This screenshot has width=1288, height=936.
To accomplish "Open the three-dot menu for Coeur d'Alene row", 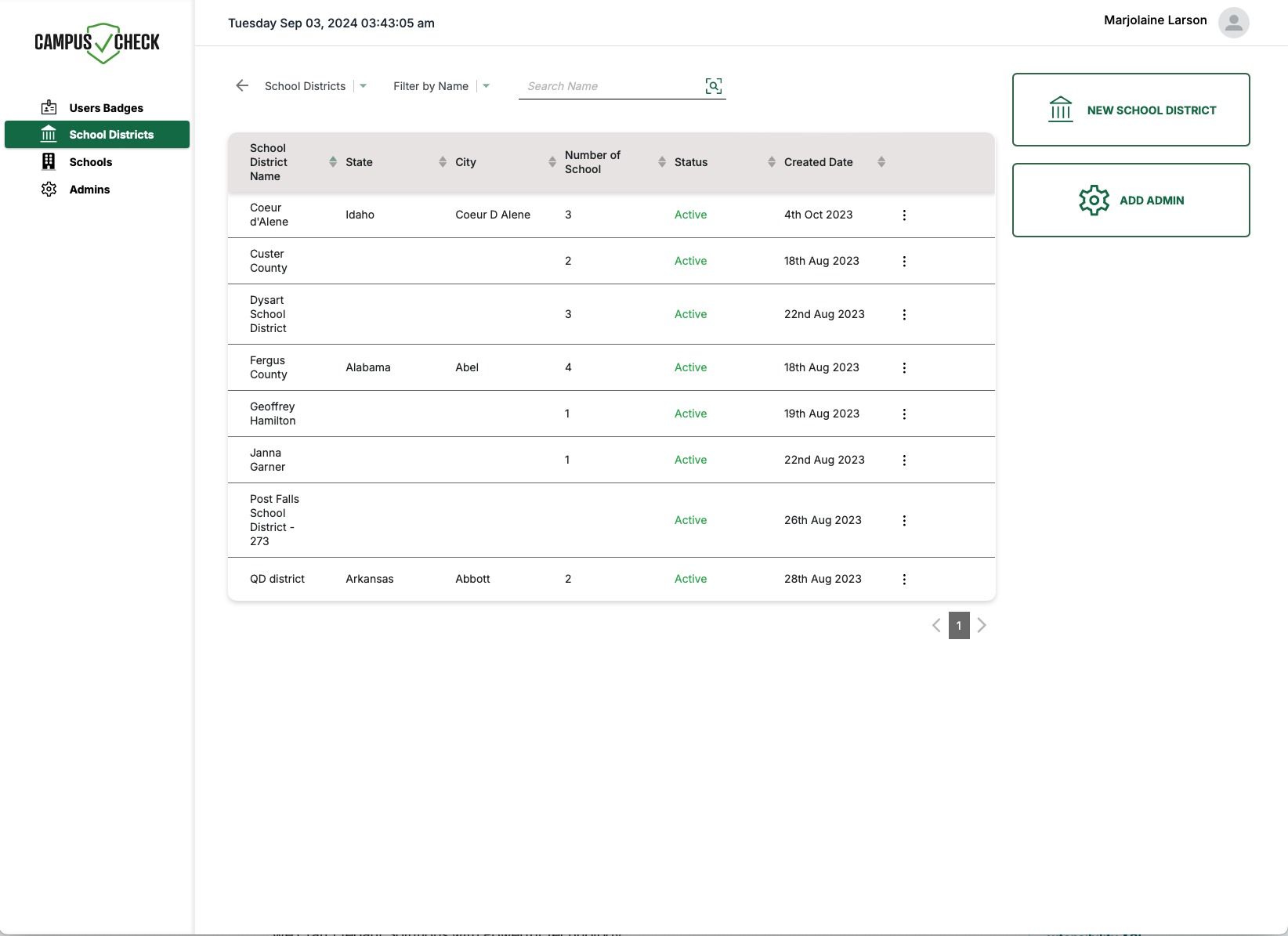I will point(904,215).
